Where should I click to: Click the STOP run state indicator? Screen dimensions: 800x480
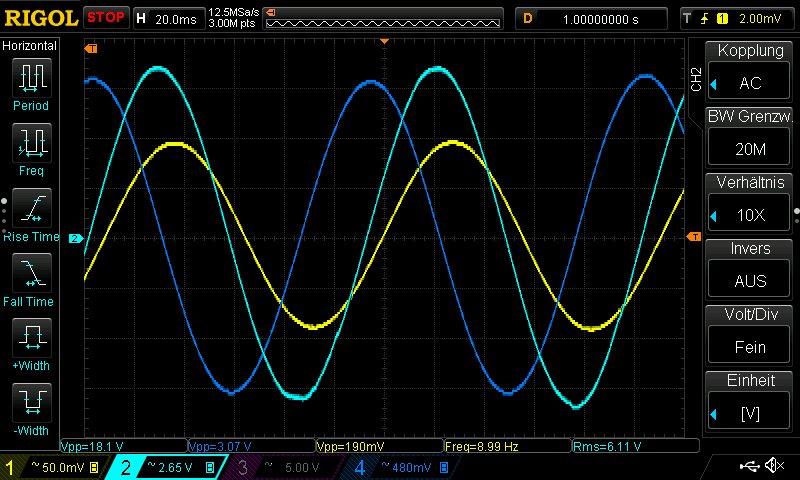click(x=106, y=18)
